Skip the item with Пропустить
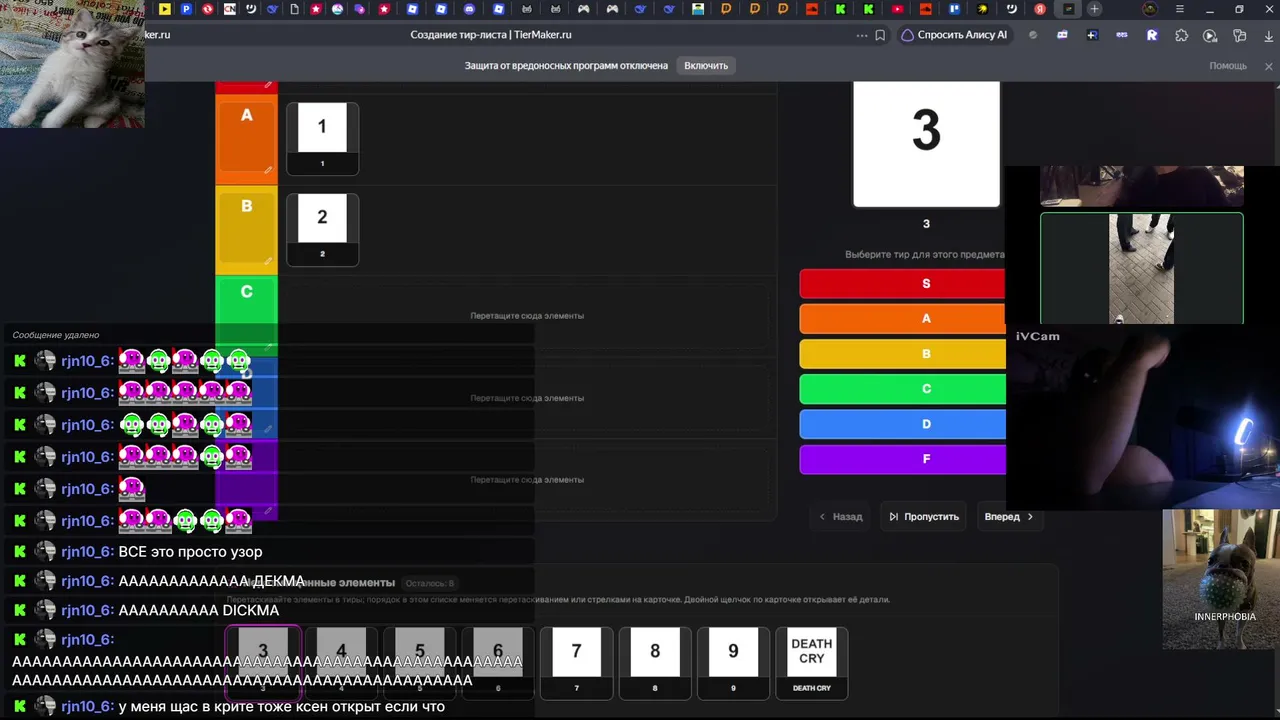The image size is (1280, 720). [923, 517]
